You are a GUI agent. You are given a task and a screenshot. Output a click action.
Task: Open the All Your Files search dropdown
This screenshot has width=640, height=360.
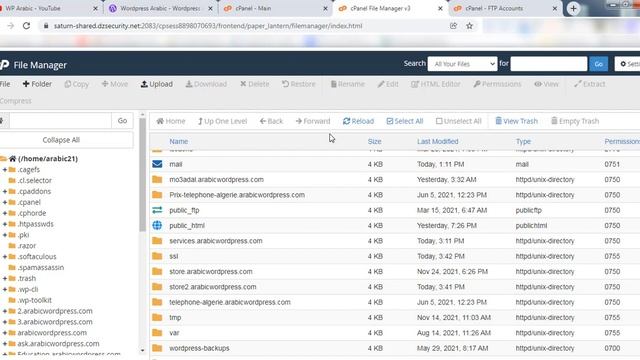coord(462,64)
